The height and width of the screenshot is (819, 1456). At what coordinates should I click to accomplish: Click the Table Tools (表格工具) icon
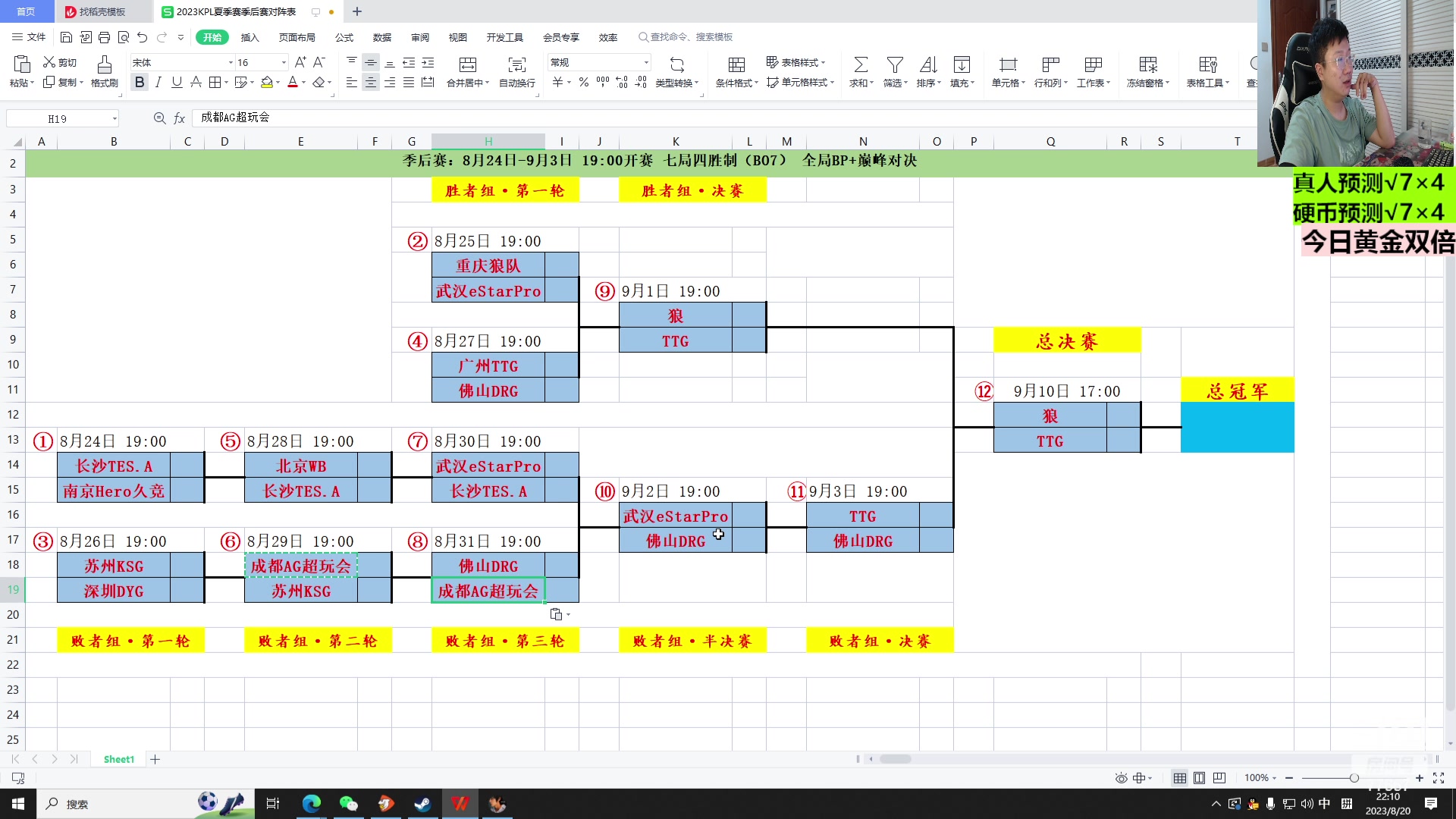pos(1208,64)
